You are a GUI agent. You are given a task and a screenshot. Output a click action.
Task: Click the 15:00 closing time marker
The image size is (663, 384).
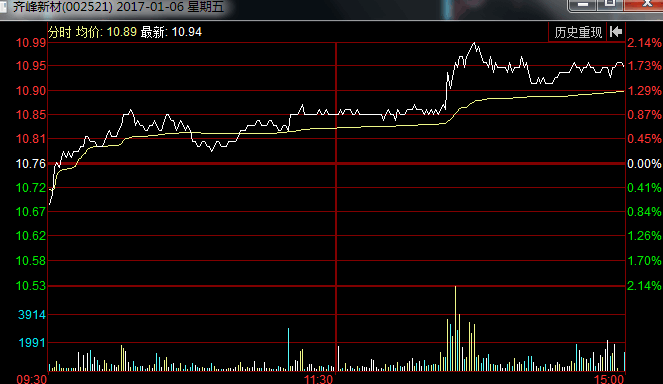[x=609, y=379]
